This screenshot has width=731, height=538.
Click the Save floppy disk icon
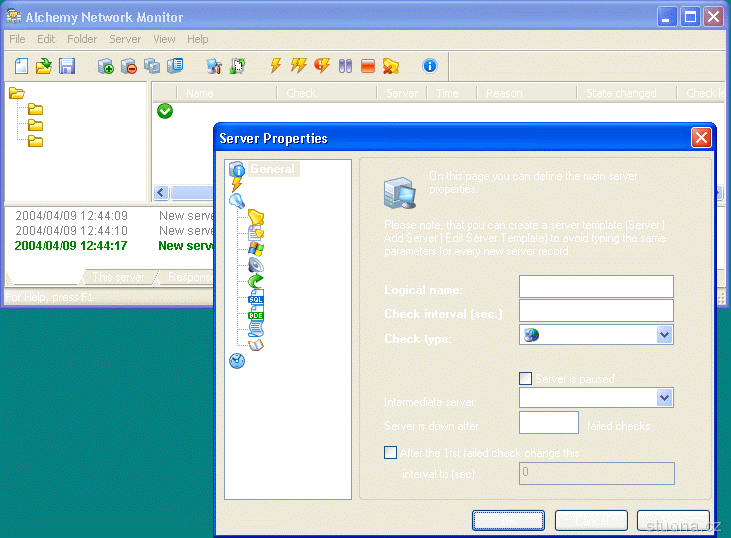point(67,66)
